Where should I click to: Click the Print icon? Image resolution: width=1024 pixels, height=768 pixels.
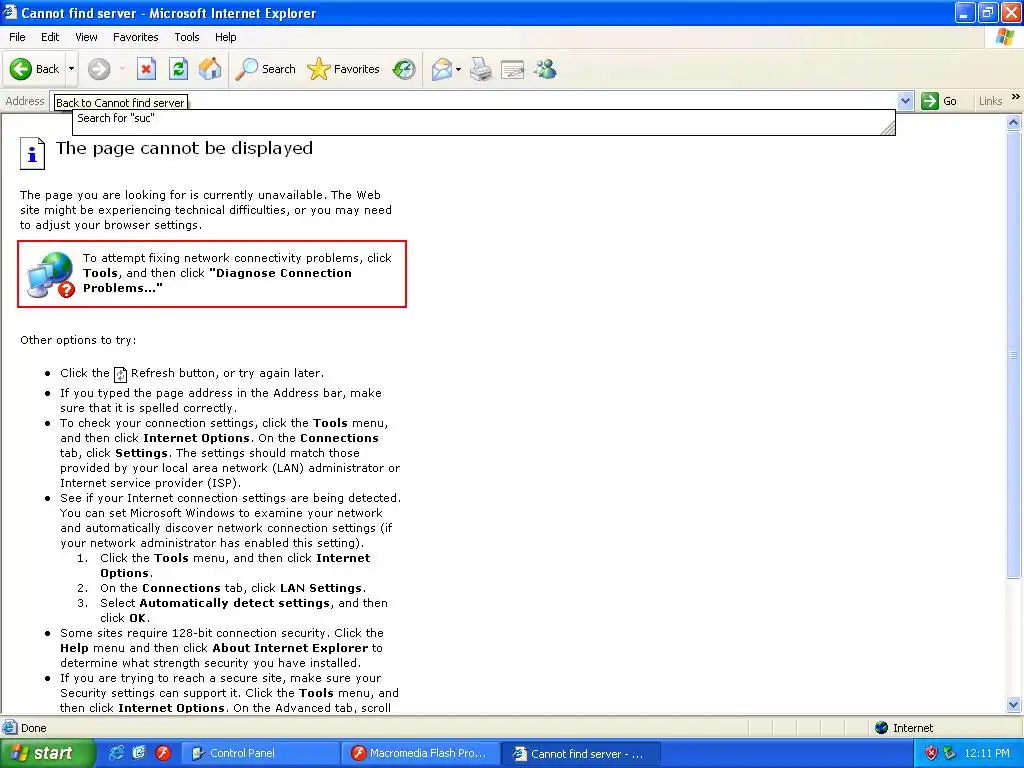(481, 69)
